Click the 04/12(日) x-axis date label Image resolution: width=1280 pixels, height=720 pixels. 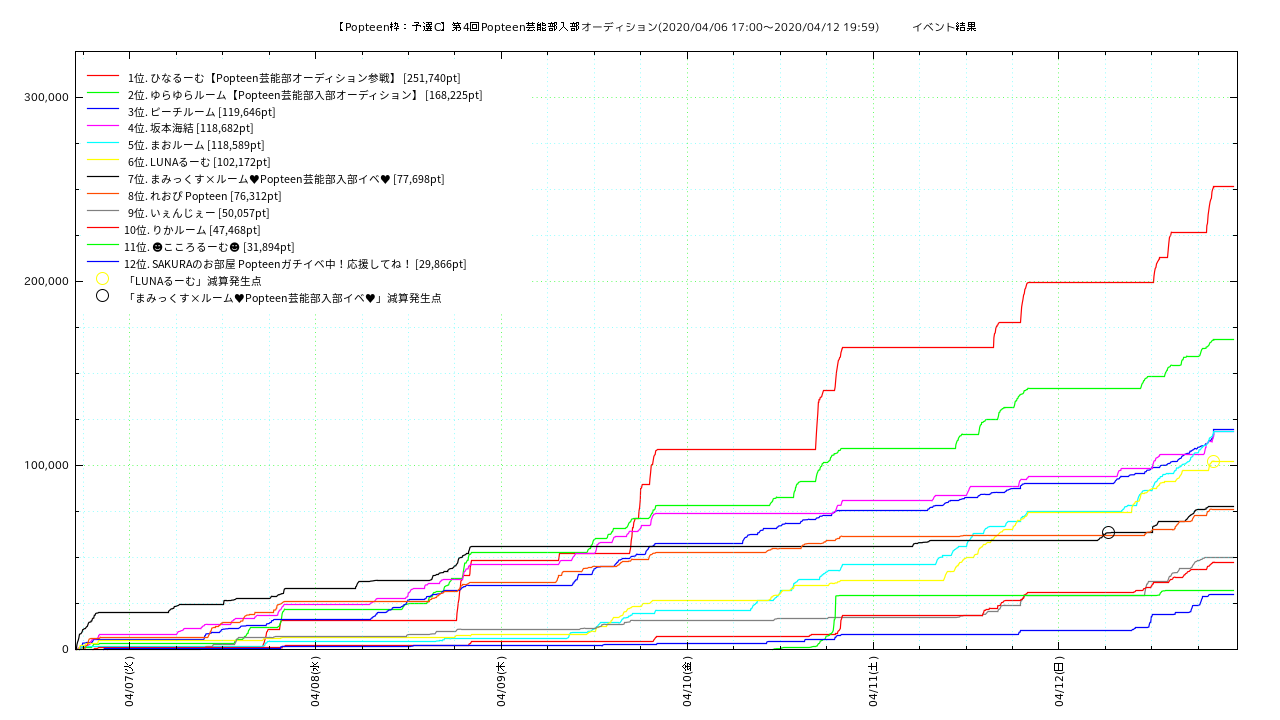tap(1060, 682)
